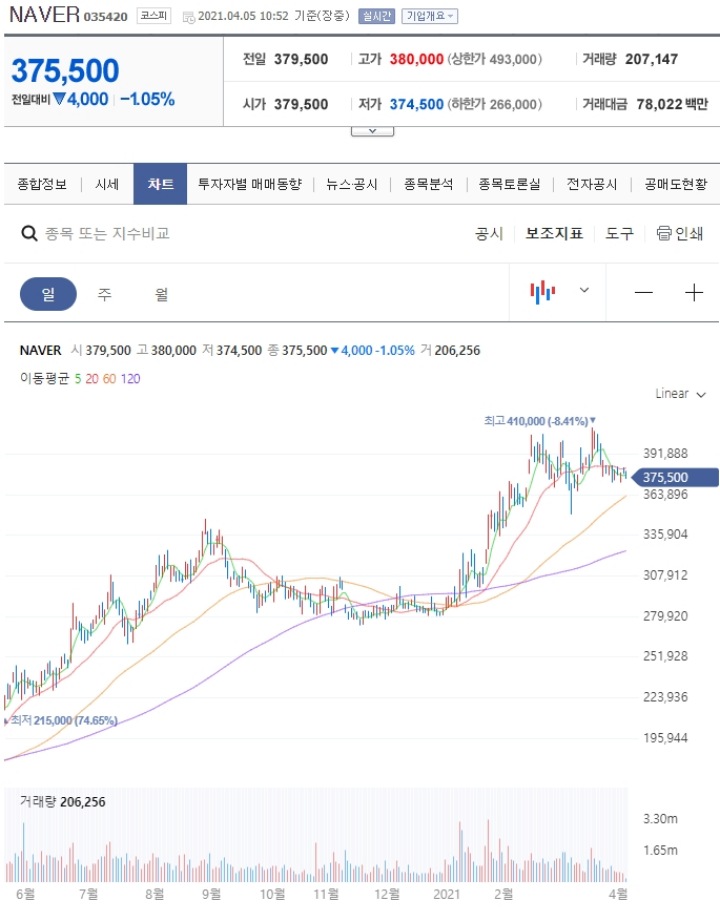Click moving average 120 purple label
The image size is (720, 922).
pyautogui.click(x=131, y=379)
